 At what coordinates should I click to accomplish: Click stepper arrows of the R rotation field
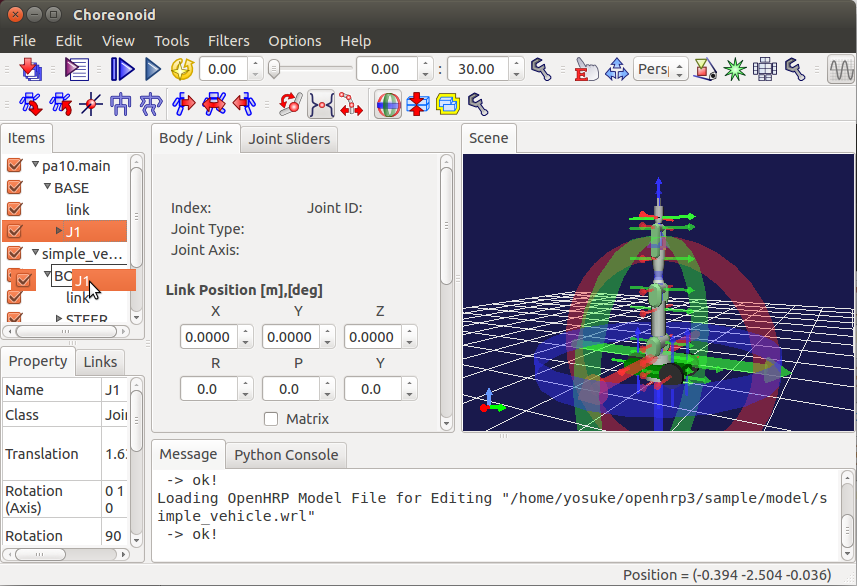245,389
